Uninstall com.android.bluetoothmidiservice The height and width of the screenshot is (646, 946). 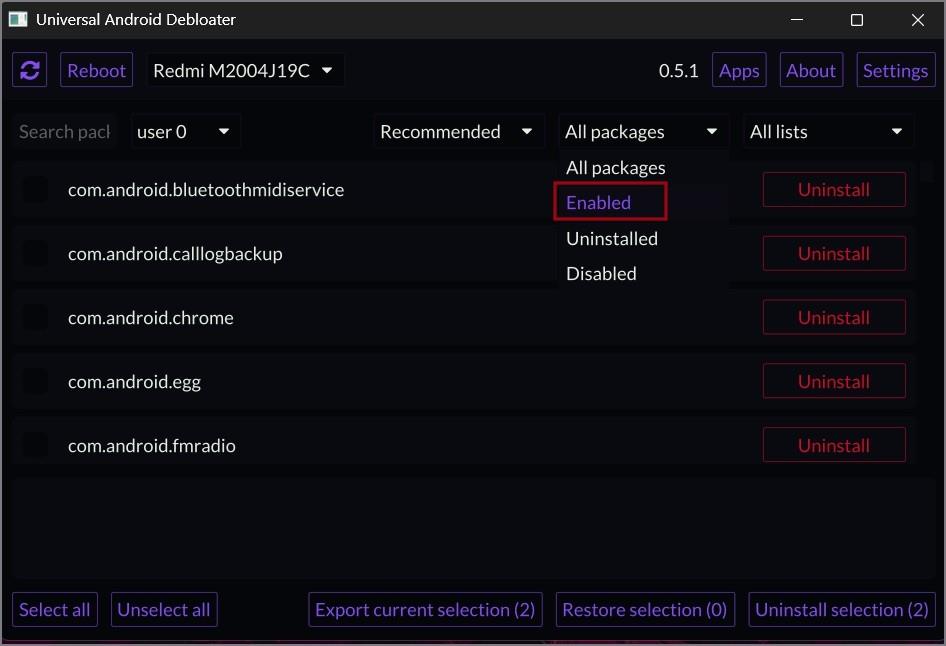click(834, 189)
